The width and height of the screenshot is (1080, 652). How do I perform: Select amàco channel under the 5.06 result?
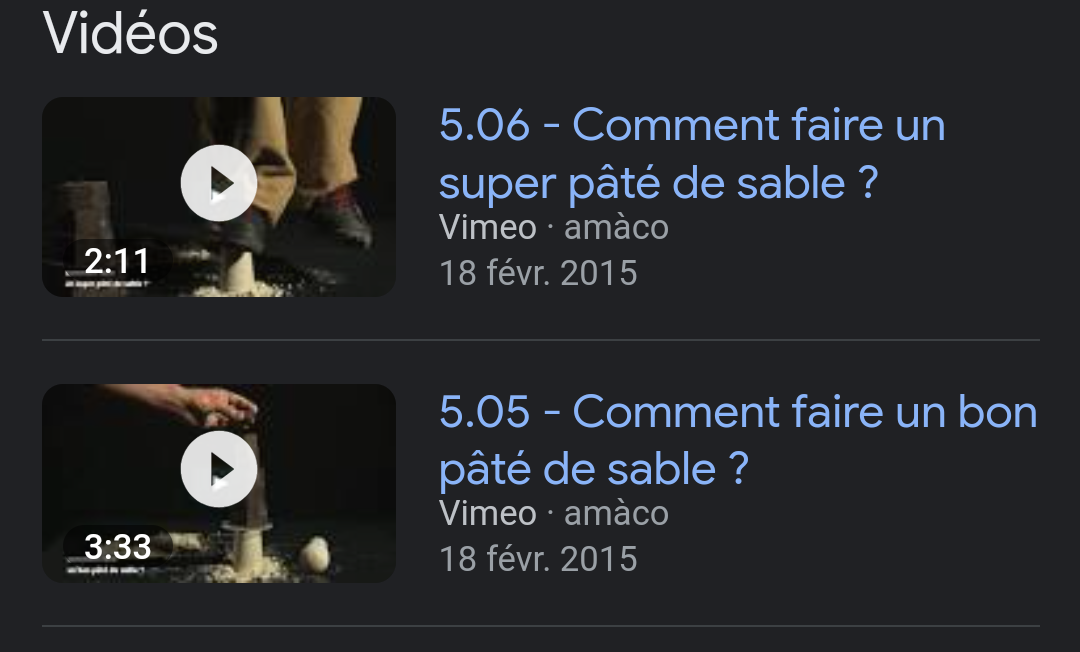616,228
